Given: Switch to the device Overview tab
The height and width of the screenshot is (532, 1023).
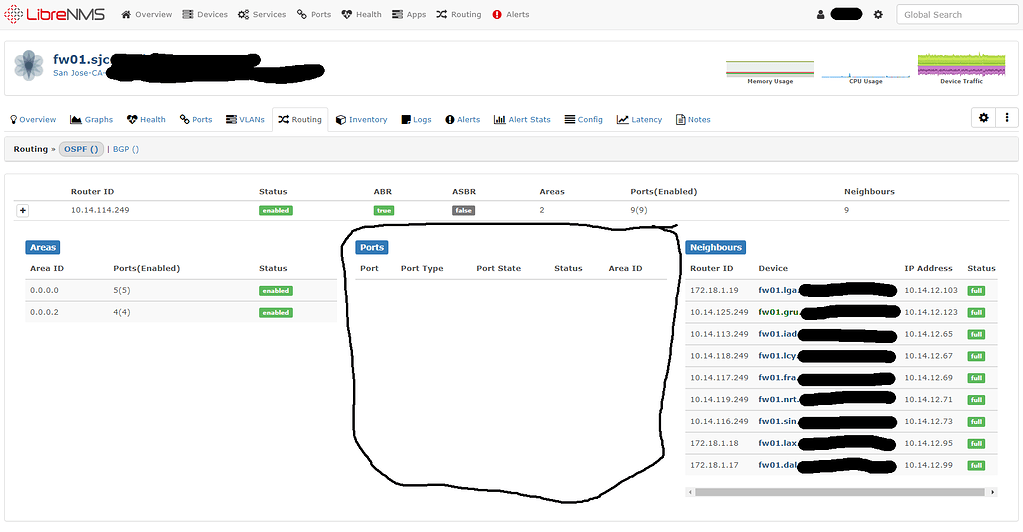Looking at the screenshot, I should coord(33,119).
